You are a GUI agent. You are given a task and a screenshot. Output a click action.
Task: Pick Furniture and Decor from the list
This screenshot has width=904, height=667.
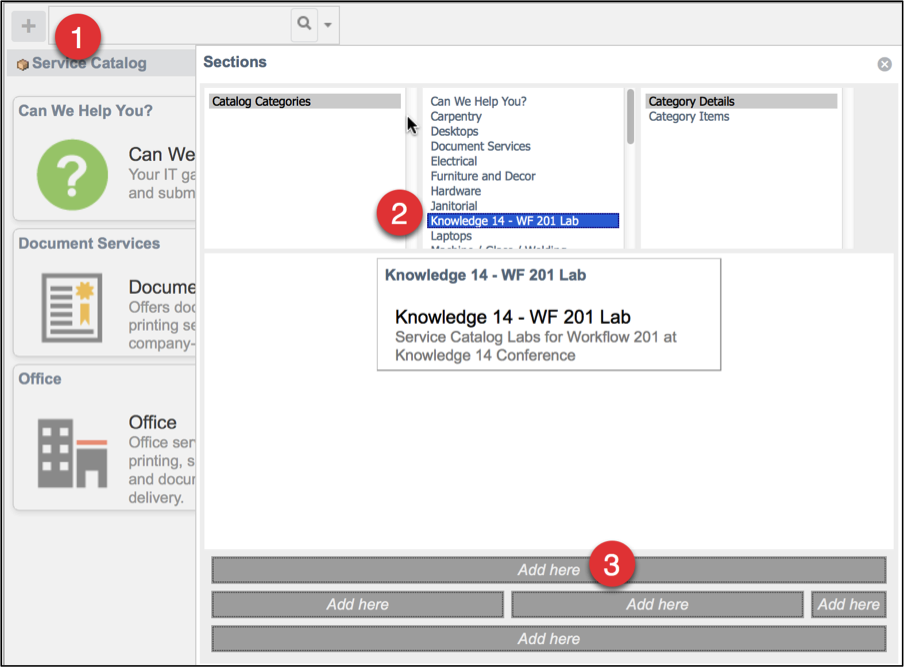tap(483, 176)
